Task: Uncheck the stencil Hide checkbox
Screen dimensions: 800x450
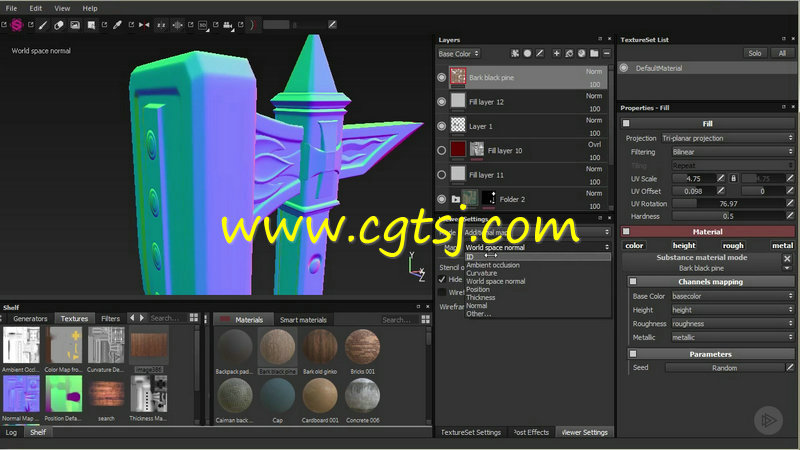Action: point(442,279)
